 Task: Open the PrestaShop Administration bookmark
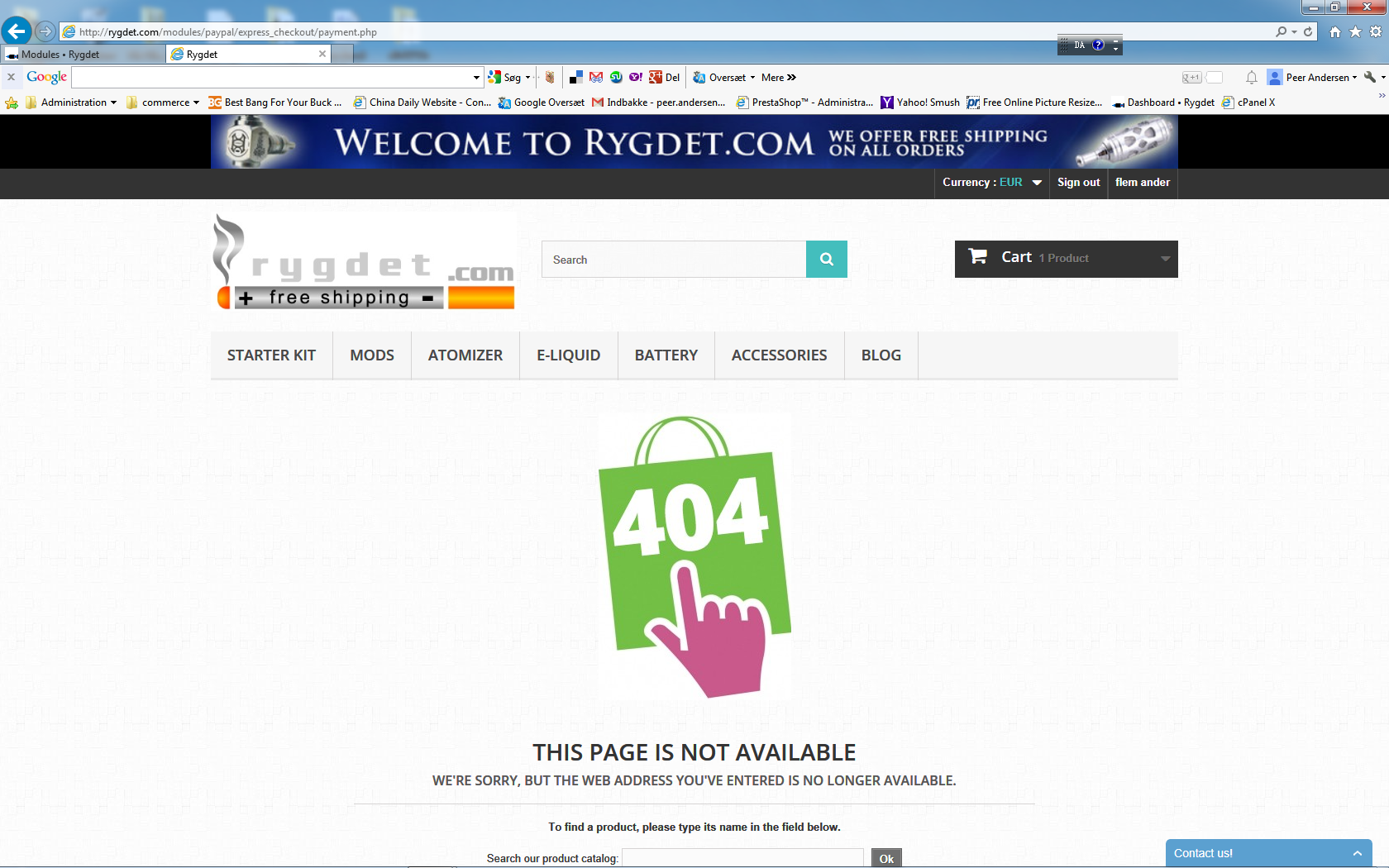pos(804,103)
